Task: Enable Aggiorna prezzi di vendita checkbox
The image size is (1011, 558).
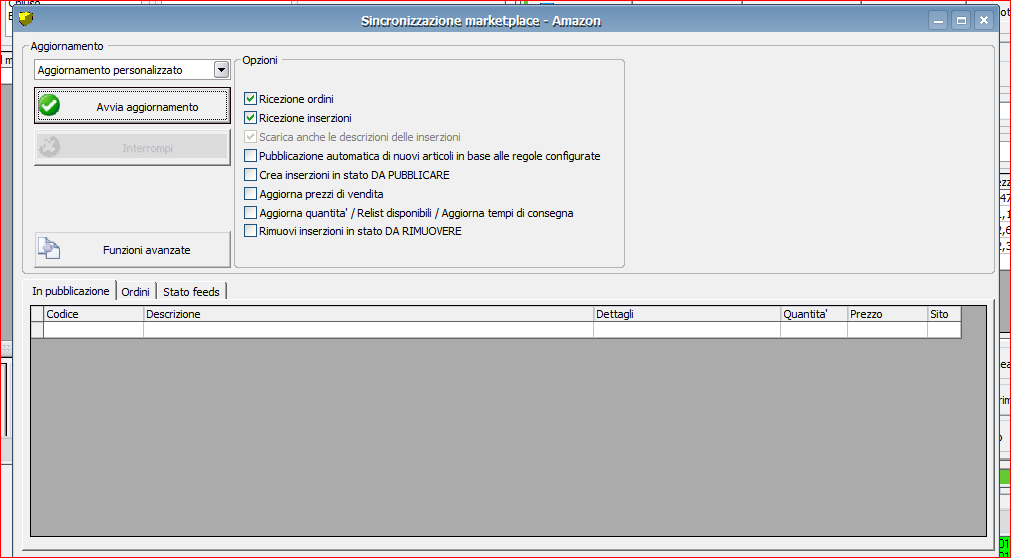Action: 250,194
